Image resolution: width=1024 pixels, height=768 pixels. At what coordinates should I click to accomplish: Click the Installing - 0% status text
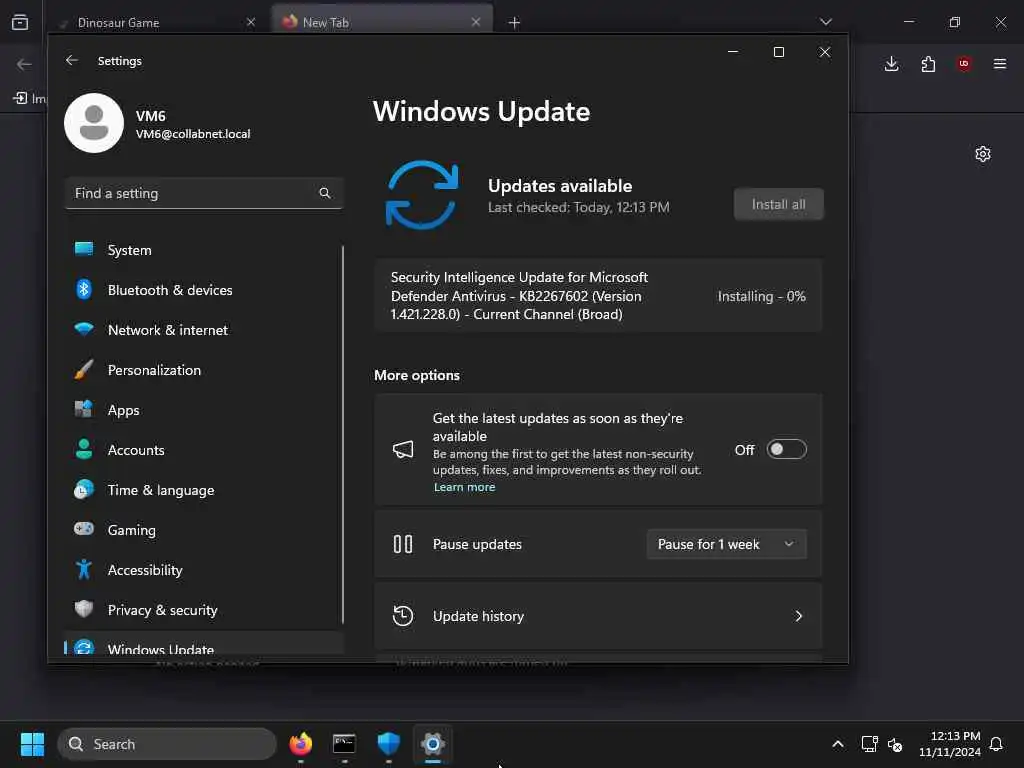761,296
